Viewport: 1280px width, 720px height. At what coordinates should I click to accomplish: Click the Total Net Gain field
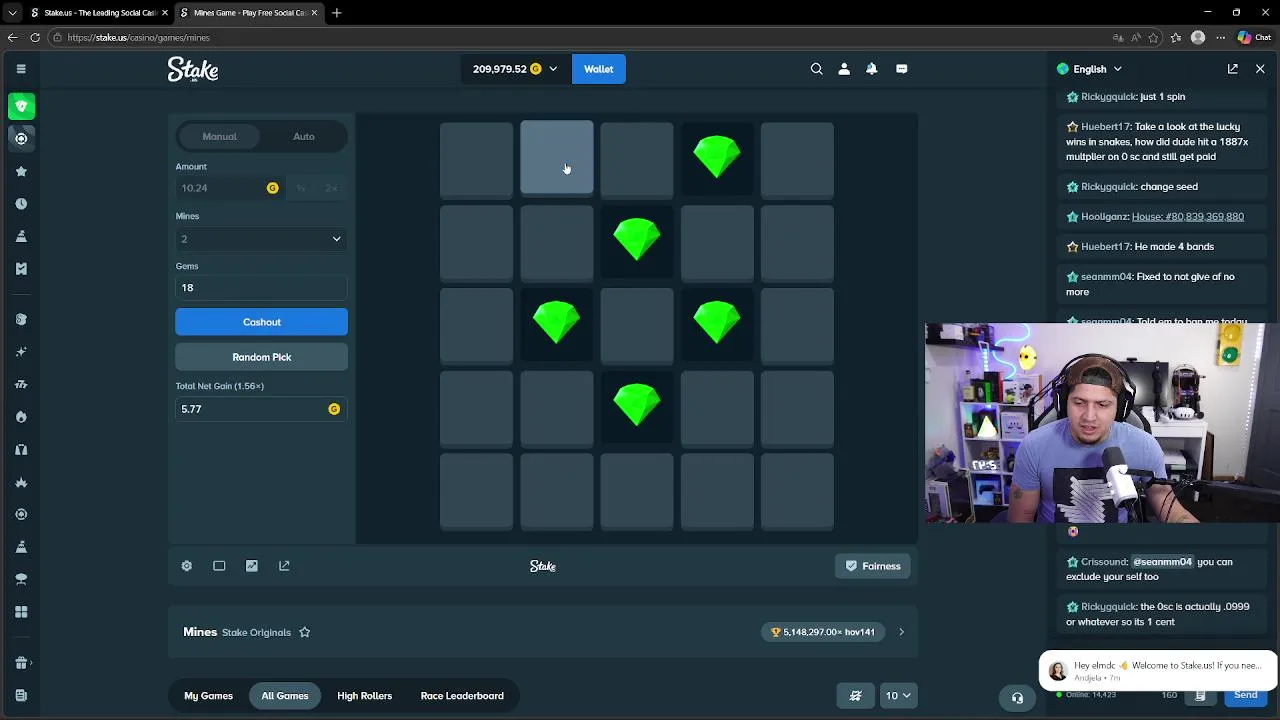(261, 409)
